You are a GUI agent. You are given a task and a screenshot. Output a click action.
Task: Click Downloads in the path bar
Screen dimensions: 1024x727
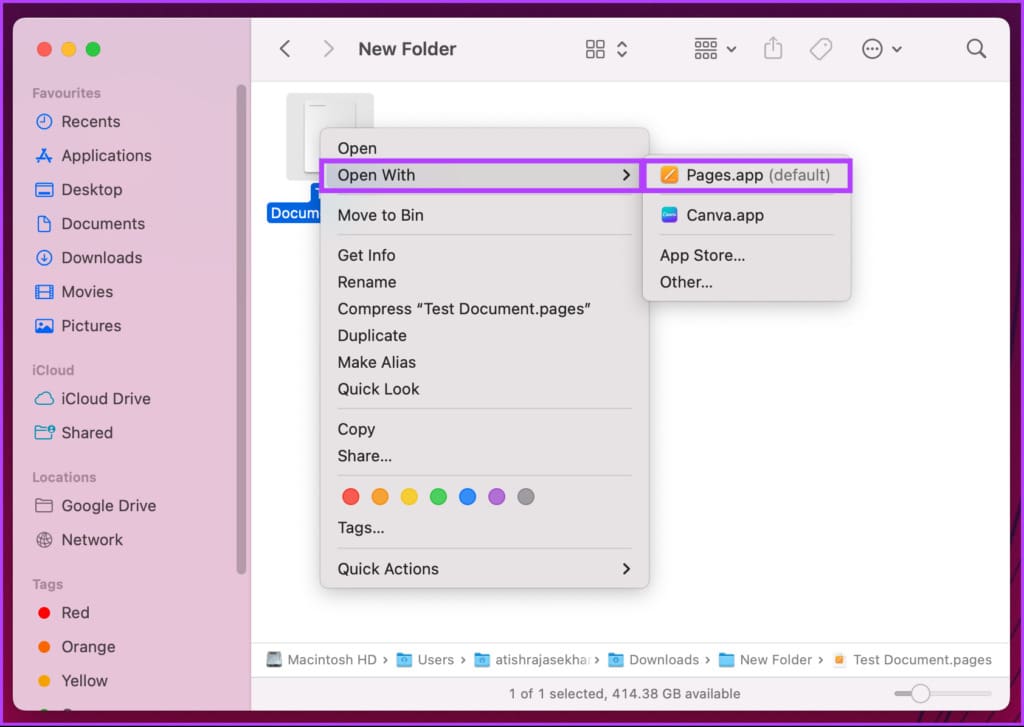[x=654, y=660]
